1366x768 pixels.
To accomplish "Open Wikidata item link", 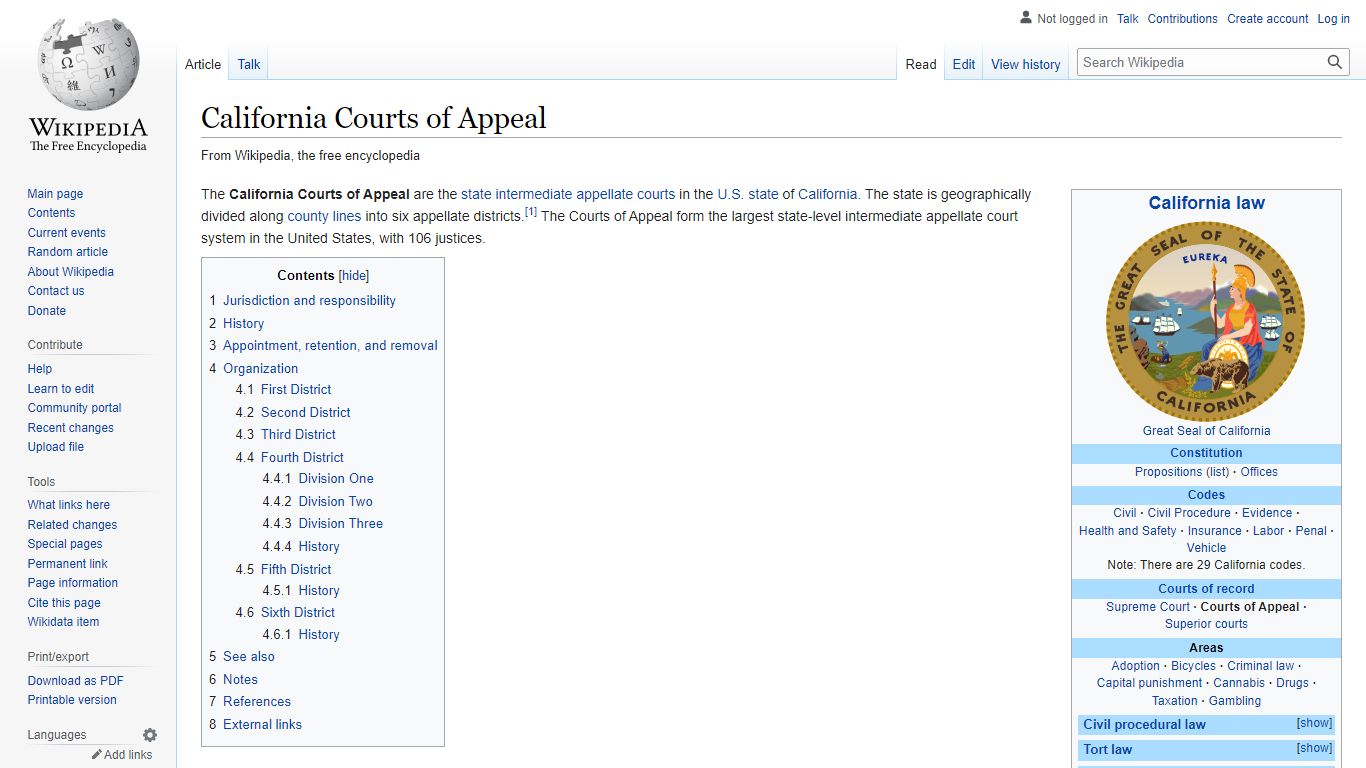I will point(63,622).
